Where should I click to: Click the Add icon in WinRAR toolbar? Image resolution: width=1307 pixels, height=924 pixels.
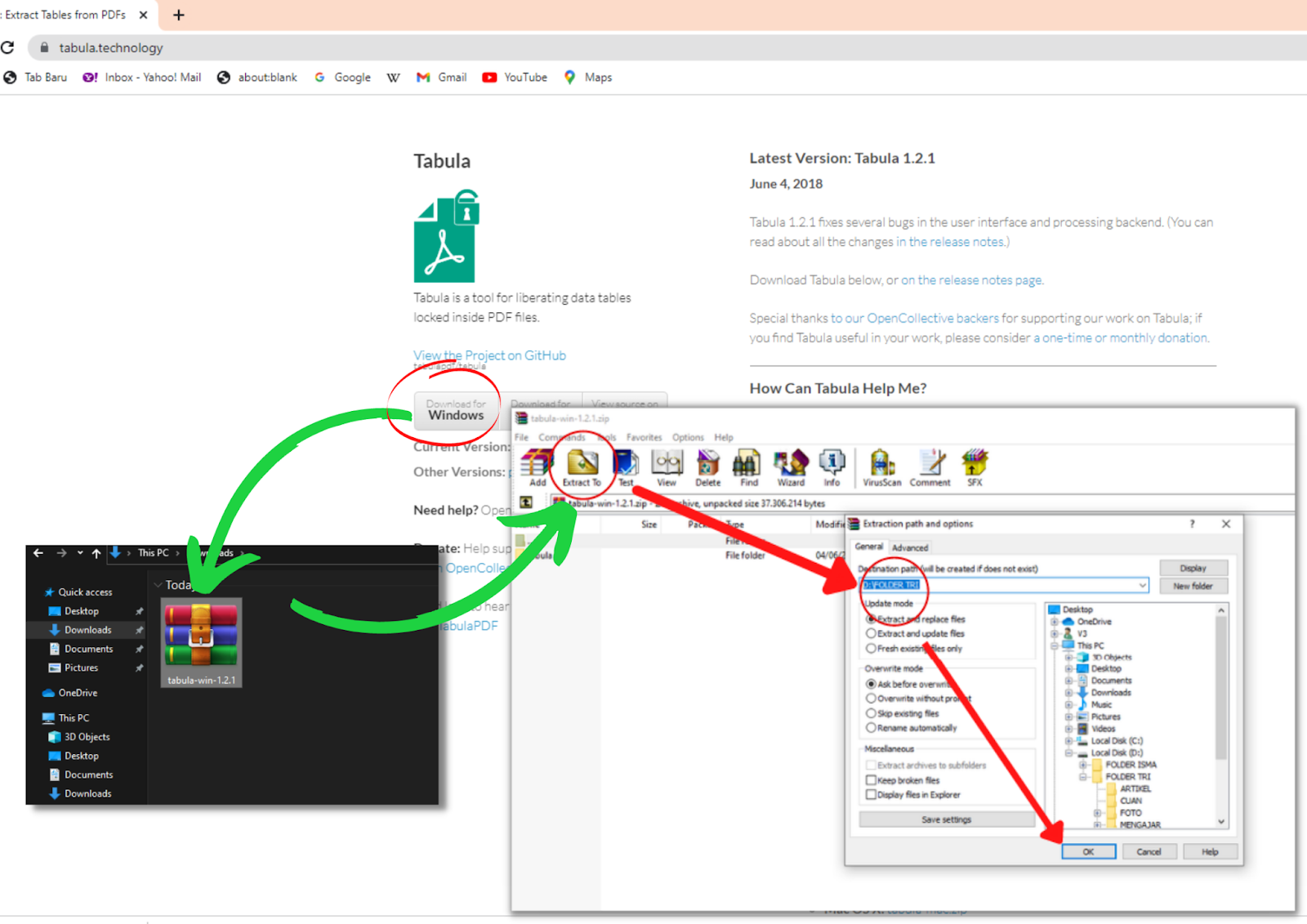[537, 467]
